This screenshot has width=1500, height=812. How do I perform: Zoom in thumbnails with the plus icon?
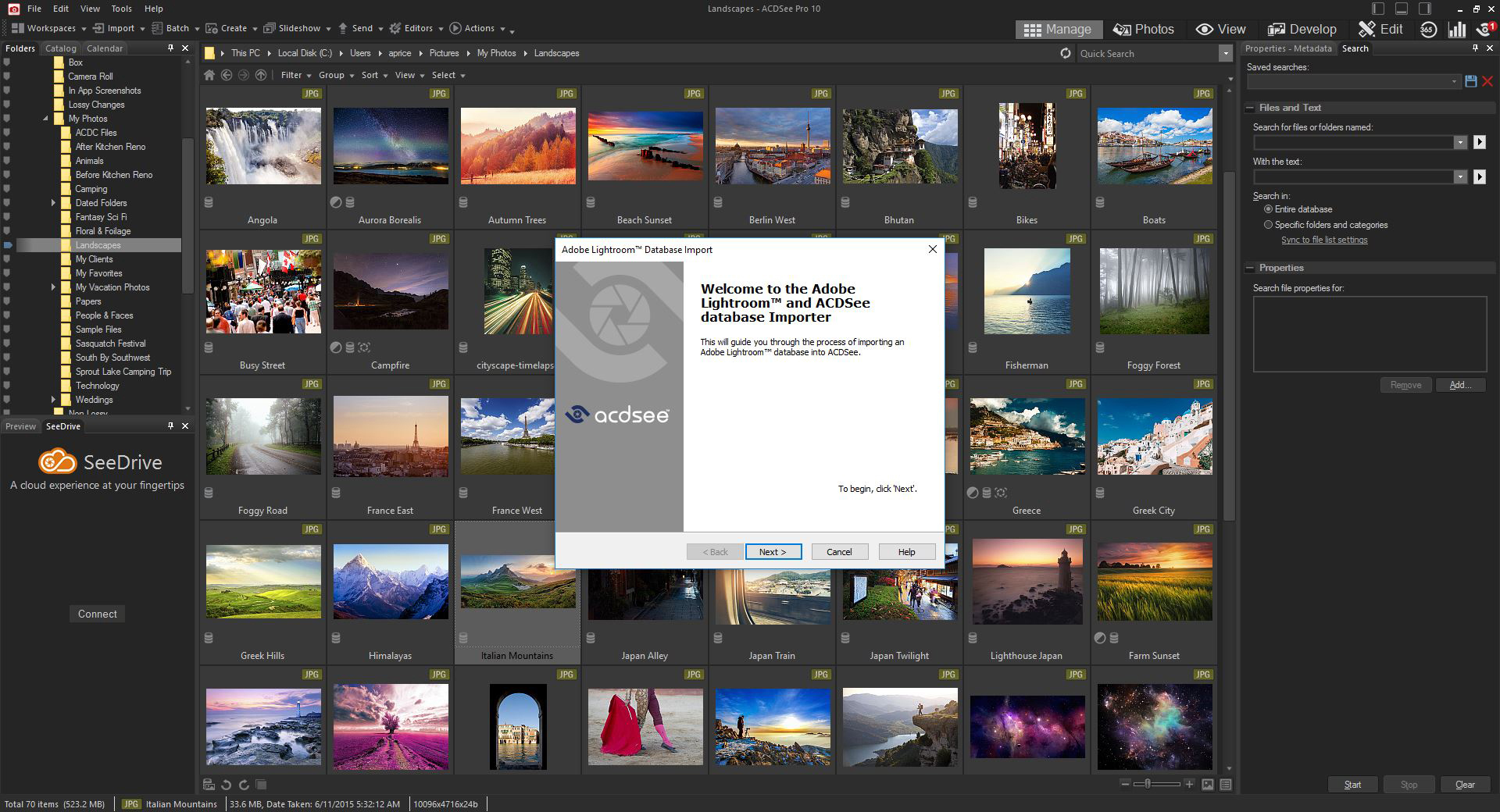(1189, 784)
